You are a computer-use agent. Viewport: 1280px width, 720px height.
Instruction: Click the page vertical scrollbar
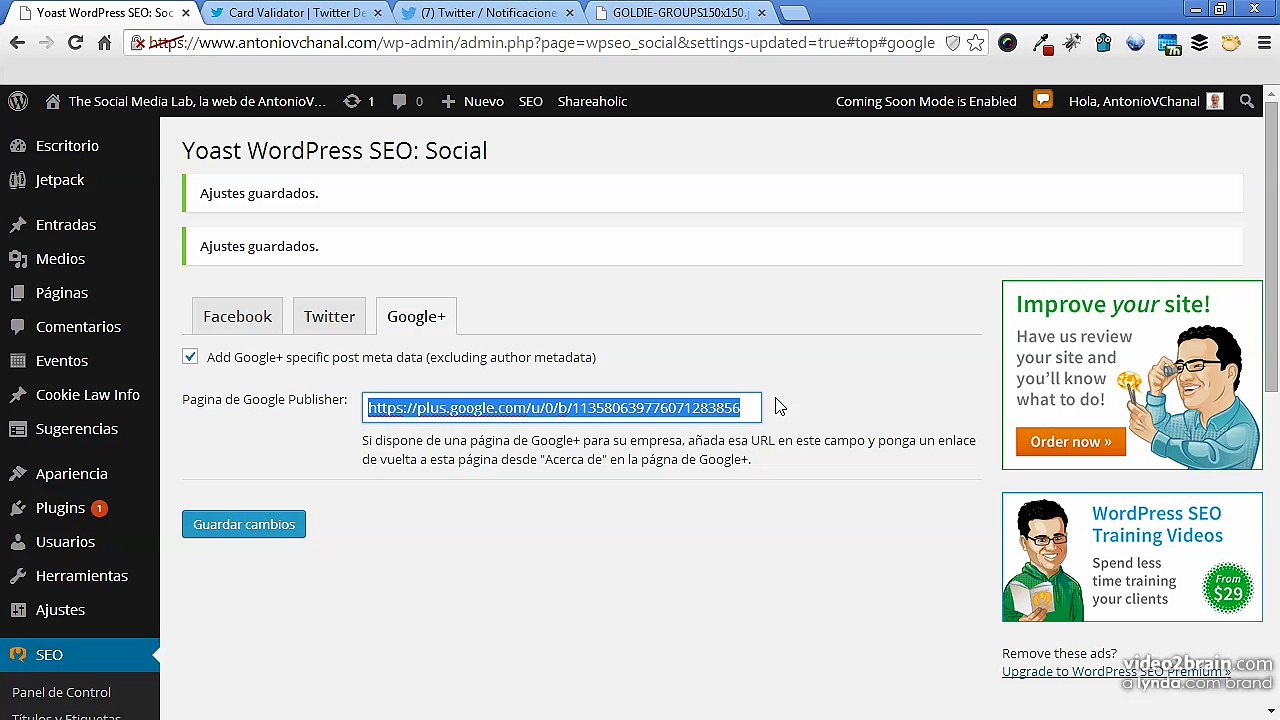(x=1271, y=245)
